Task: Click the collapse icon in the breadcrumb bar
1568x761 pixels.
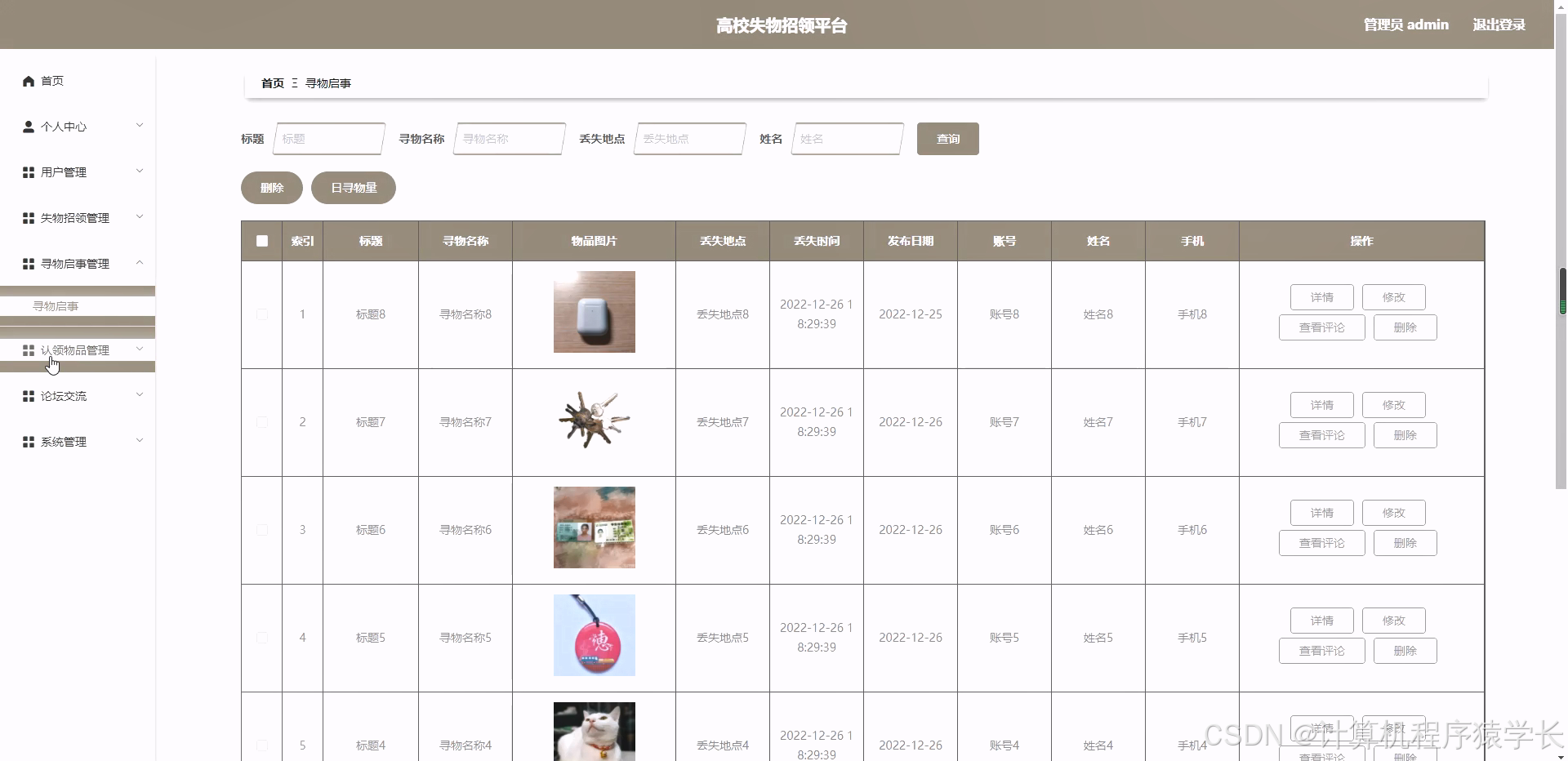Action: pyautogui.click(x=295, y=82)
